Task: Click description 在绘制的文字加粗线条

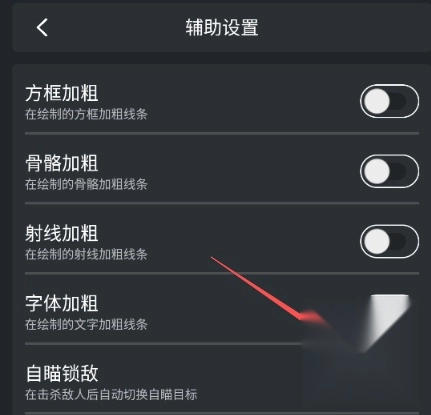Action: tap(86, 324)
